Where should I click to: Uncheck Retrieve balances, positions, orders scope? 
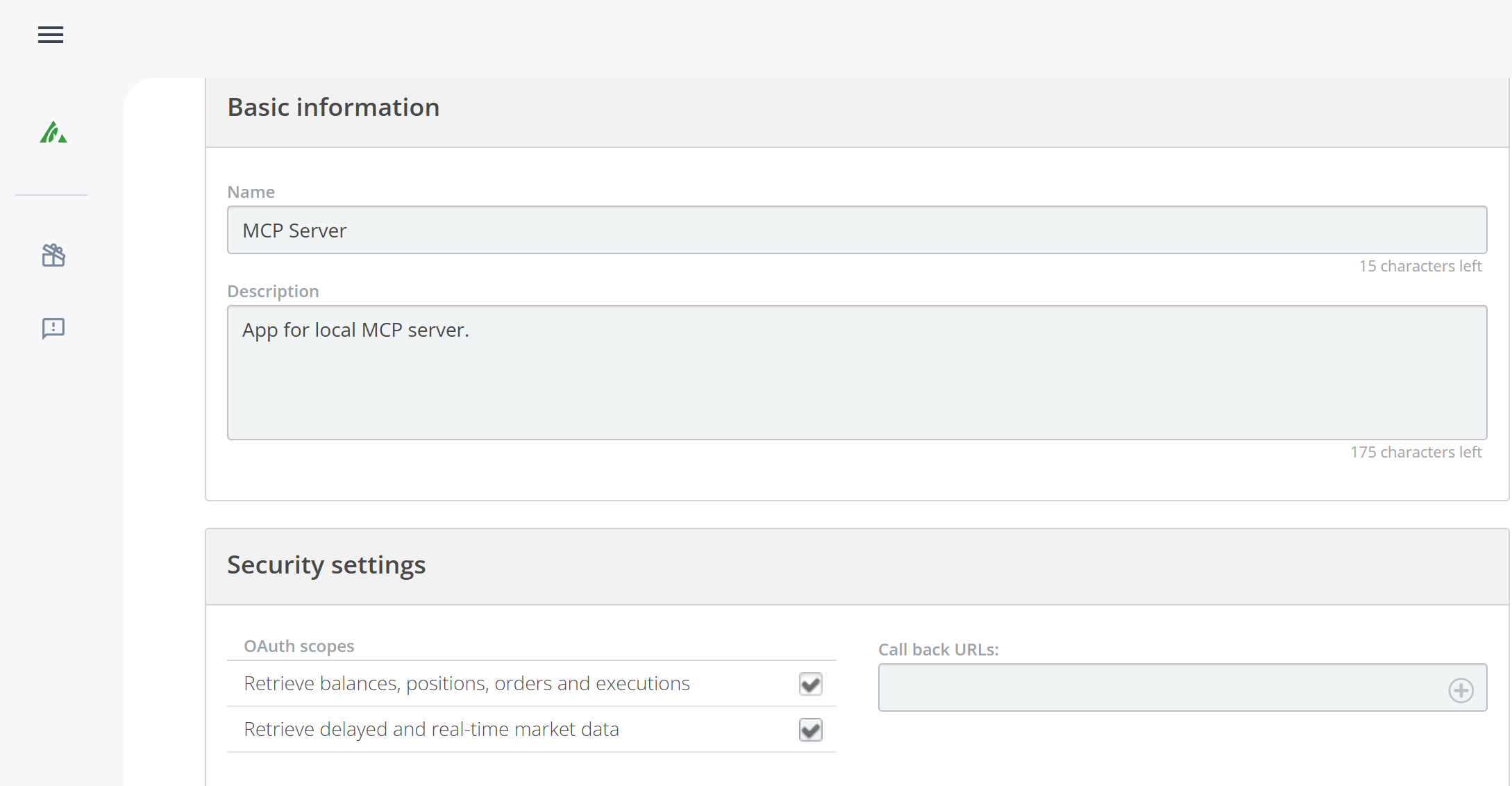810,684
